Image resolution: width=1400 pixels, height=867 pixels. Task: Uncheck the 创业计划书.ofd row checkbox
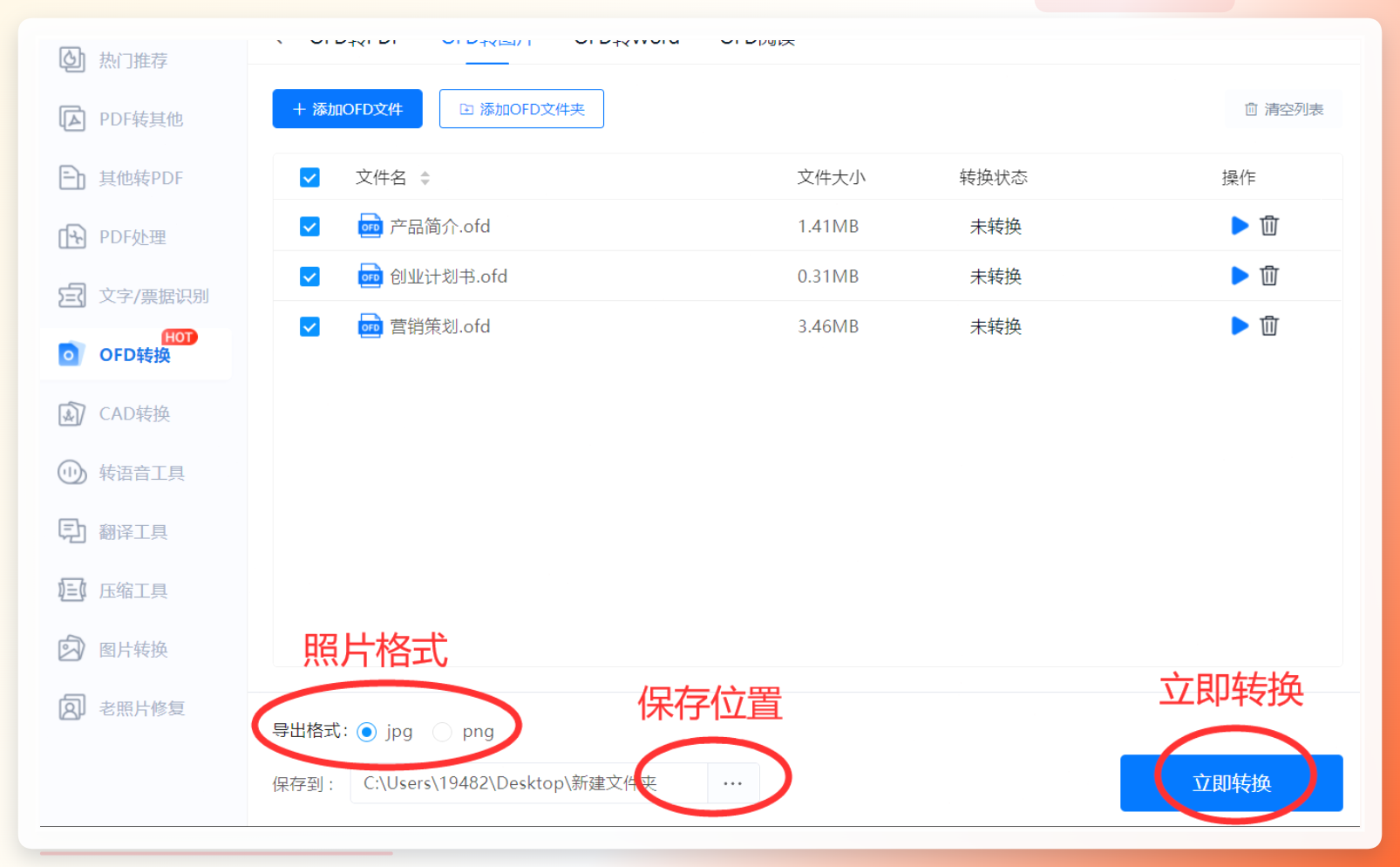(309, 276)
